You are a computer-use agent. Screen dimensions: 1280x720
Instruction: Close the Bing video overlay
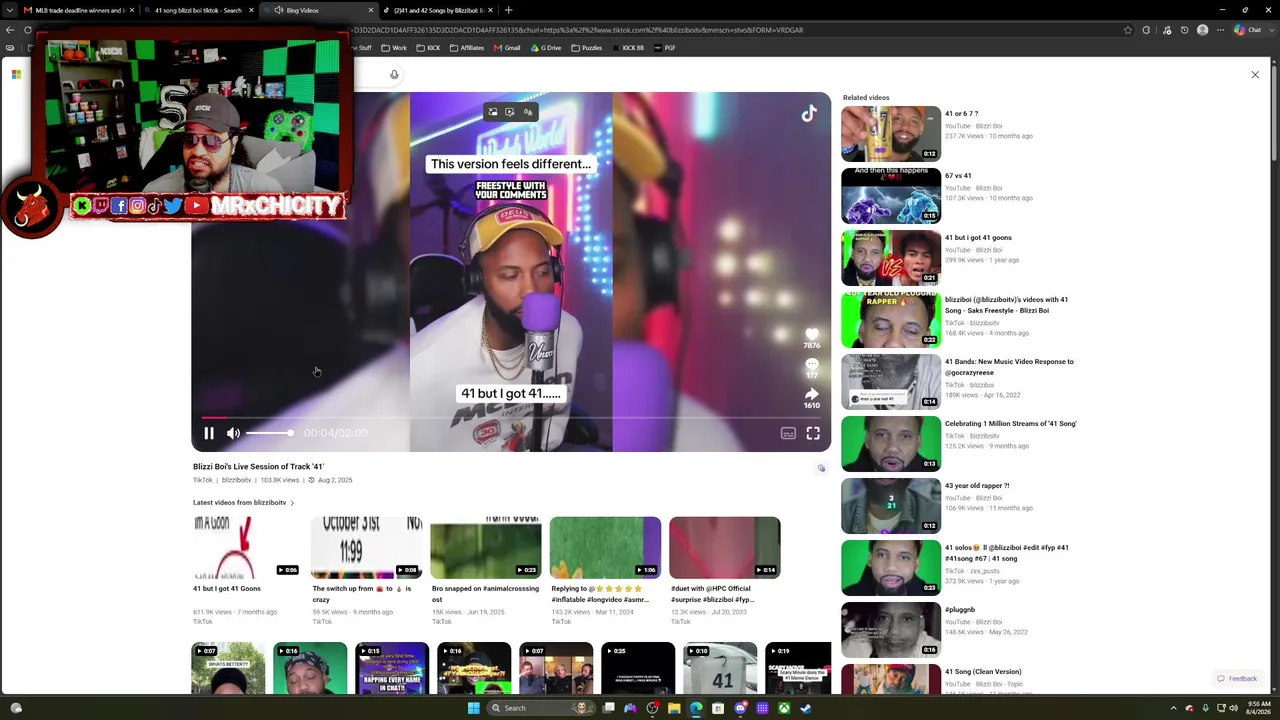pyautogui.click(x=1255, y=75)
